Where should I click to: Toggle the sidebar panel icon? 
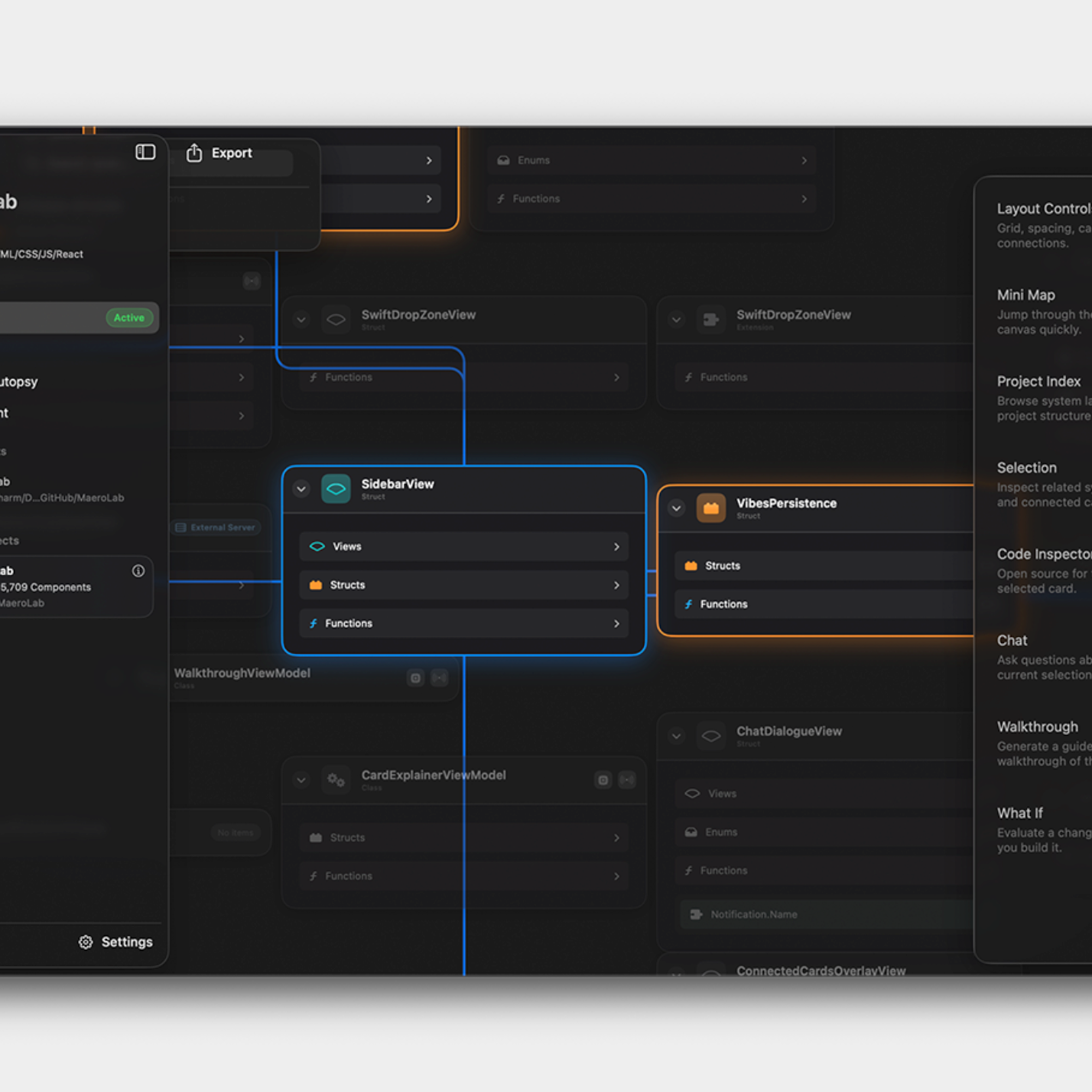click(145, 152)
